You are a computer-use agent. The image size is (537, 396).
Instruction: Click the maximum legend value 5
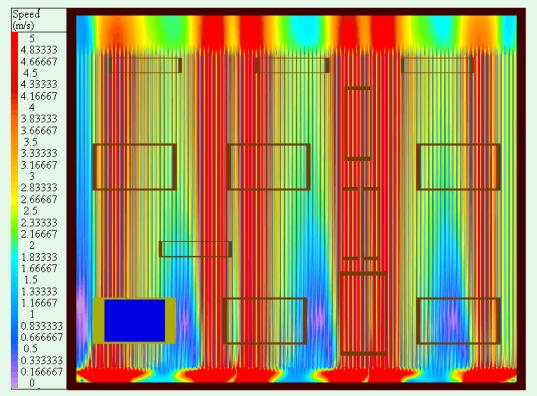32,38
